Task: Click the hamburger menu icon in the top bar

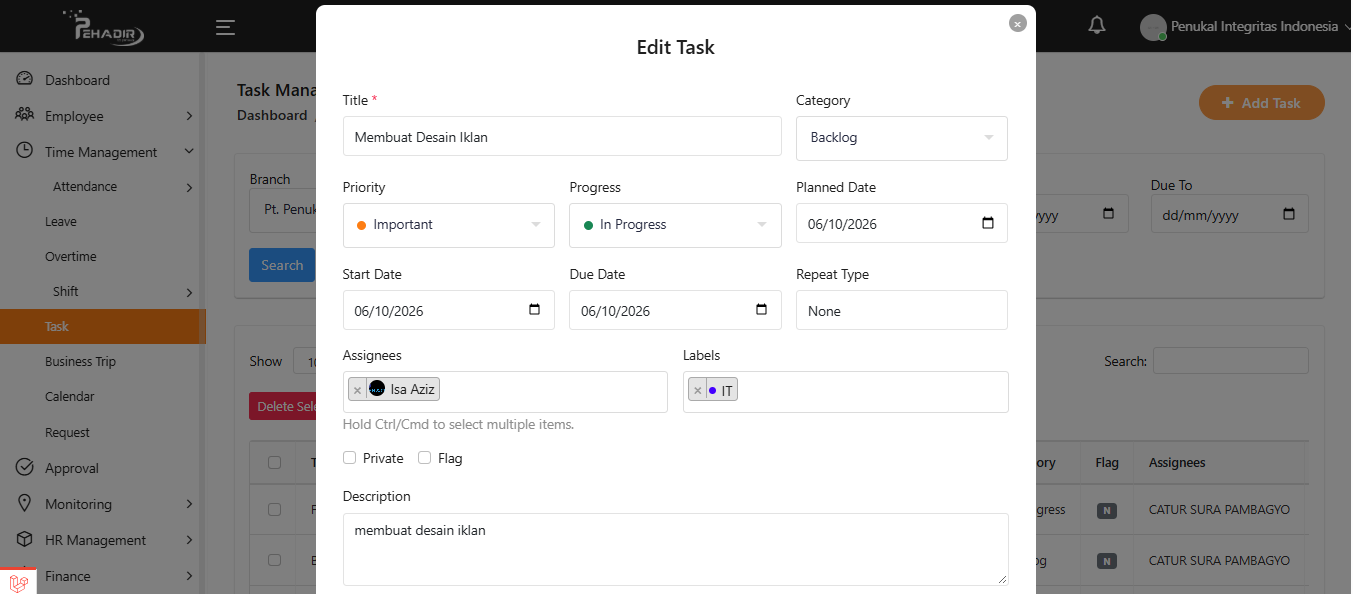Action: click(226, 27)
